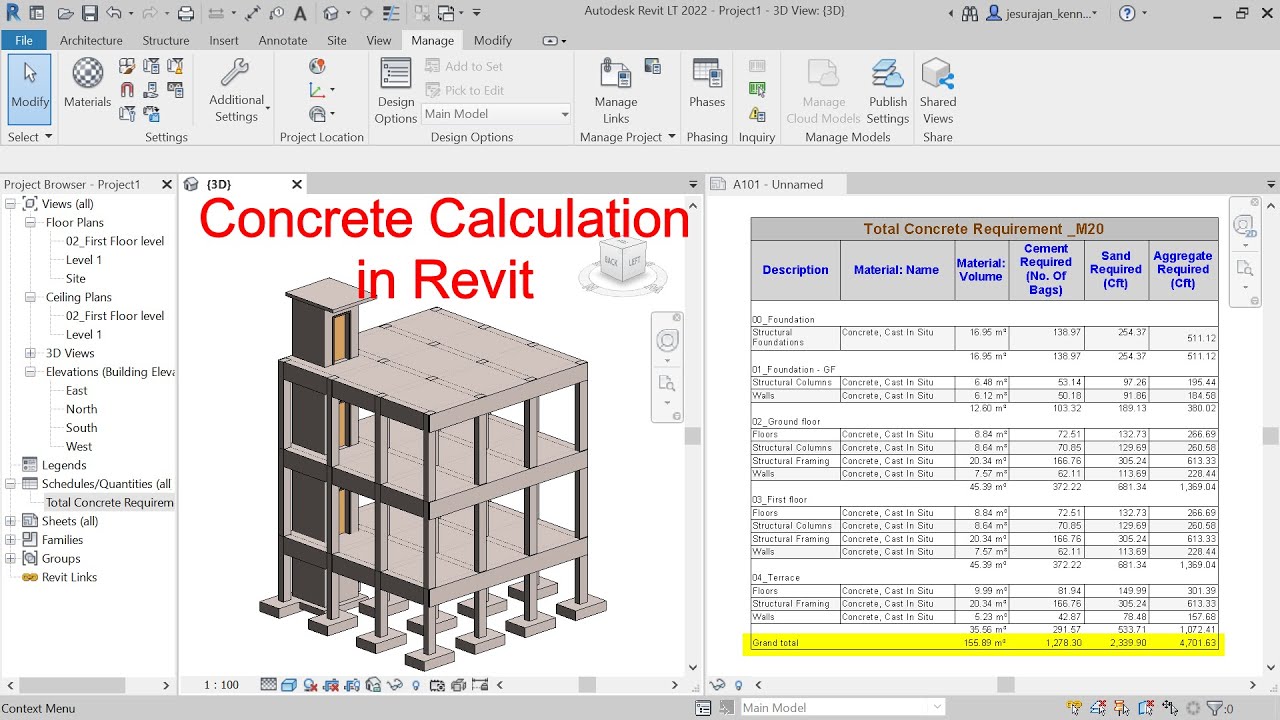
Task: Toggle Temporary Hide/Isolate glasses in 3D view bar
Action: 394,685
